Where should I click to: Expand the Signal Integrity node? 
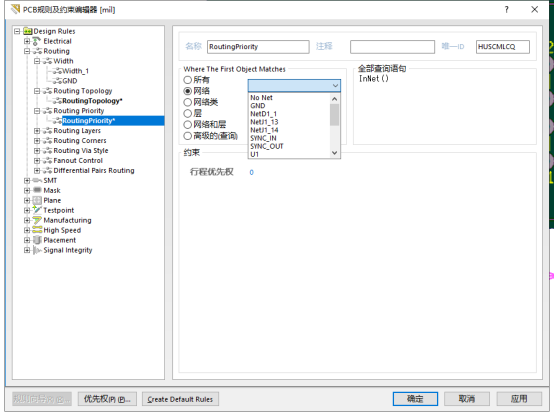[27, 250]
